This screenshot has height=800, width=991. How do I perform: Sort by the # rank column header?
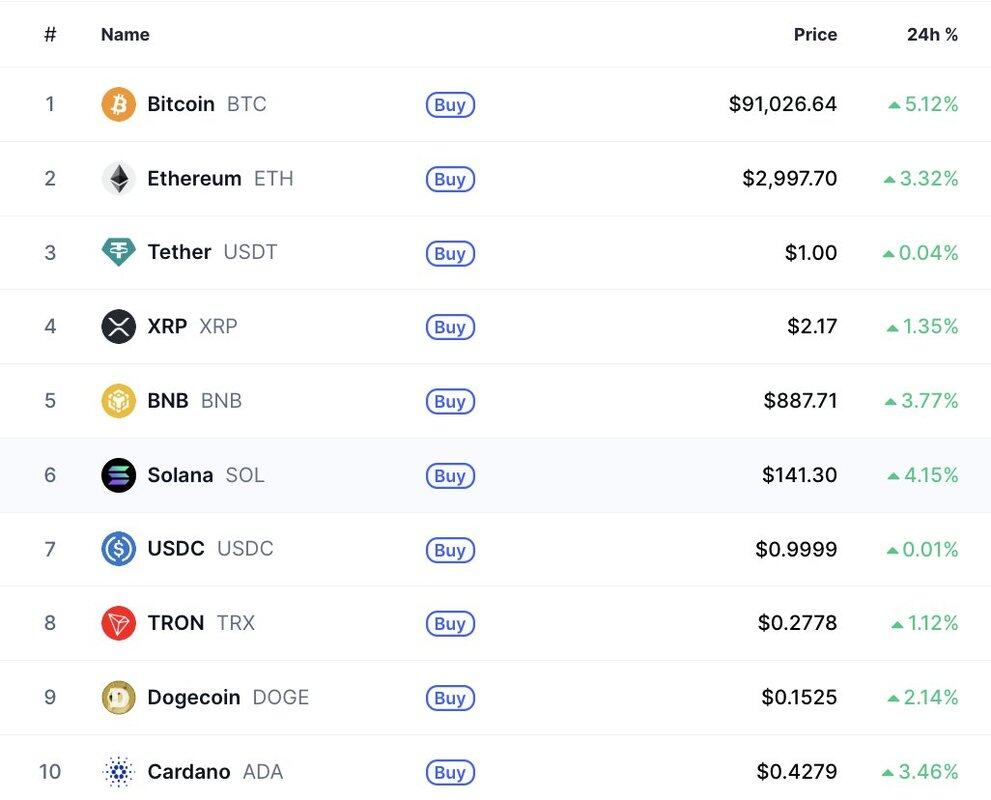coord(50,34)
